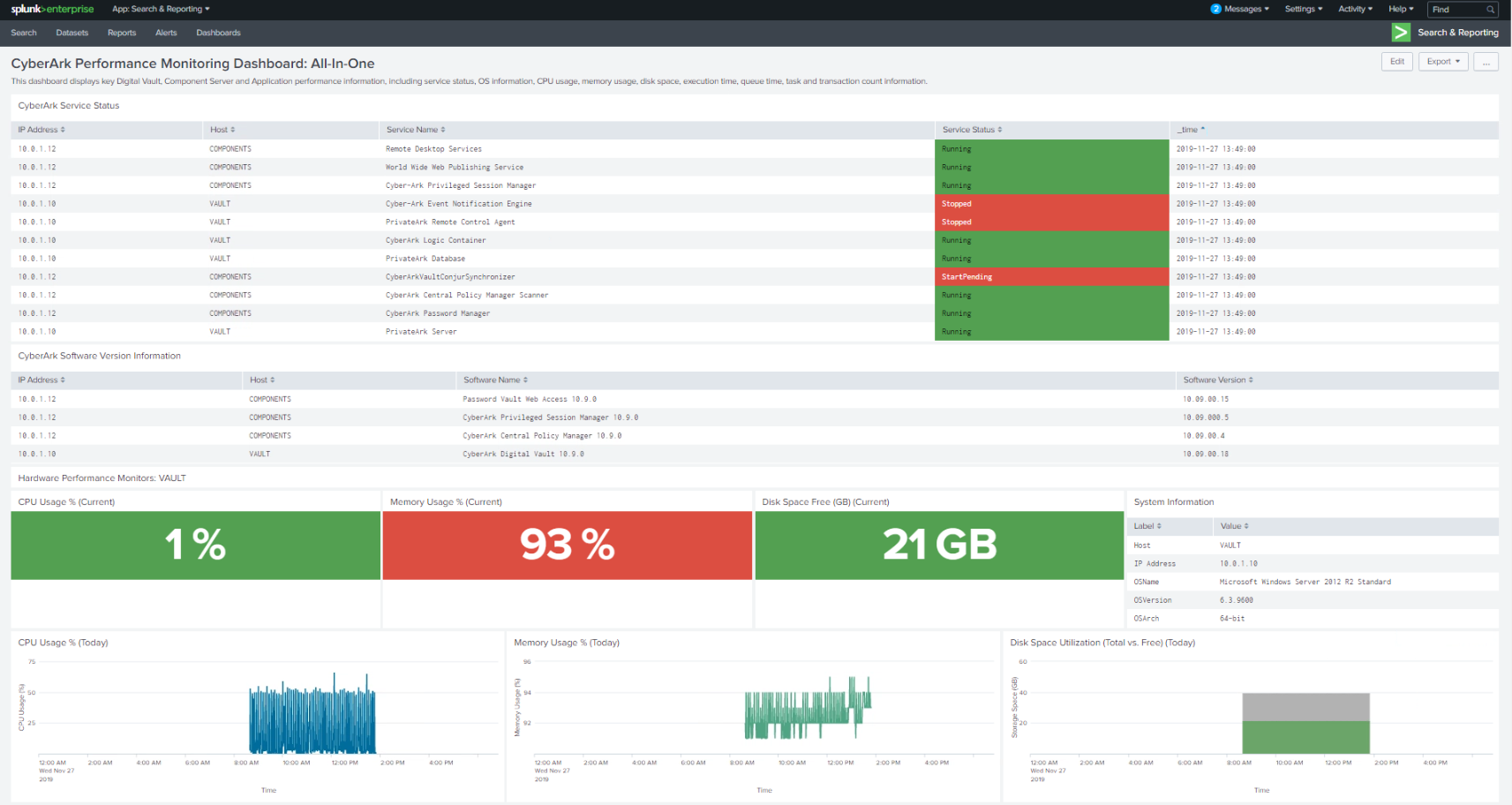The width and height of the screenshot is (1512, 805).
Task: Click gray total area in Disk Space chart
Action: (1305, 707)
